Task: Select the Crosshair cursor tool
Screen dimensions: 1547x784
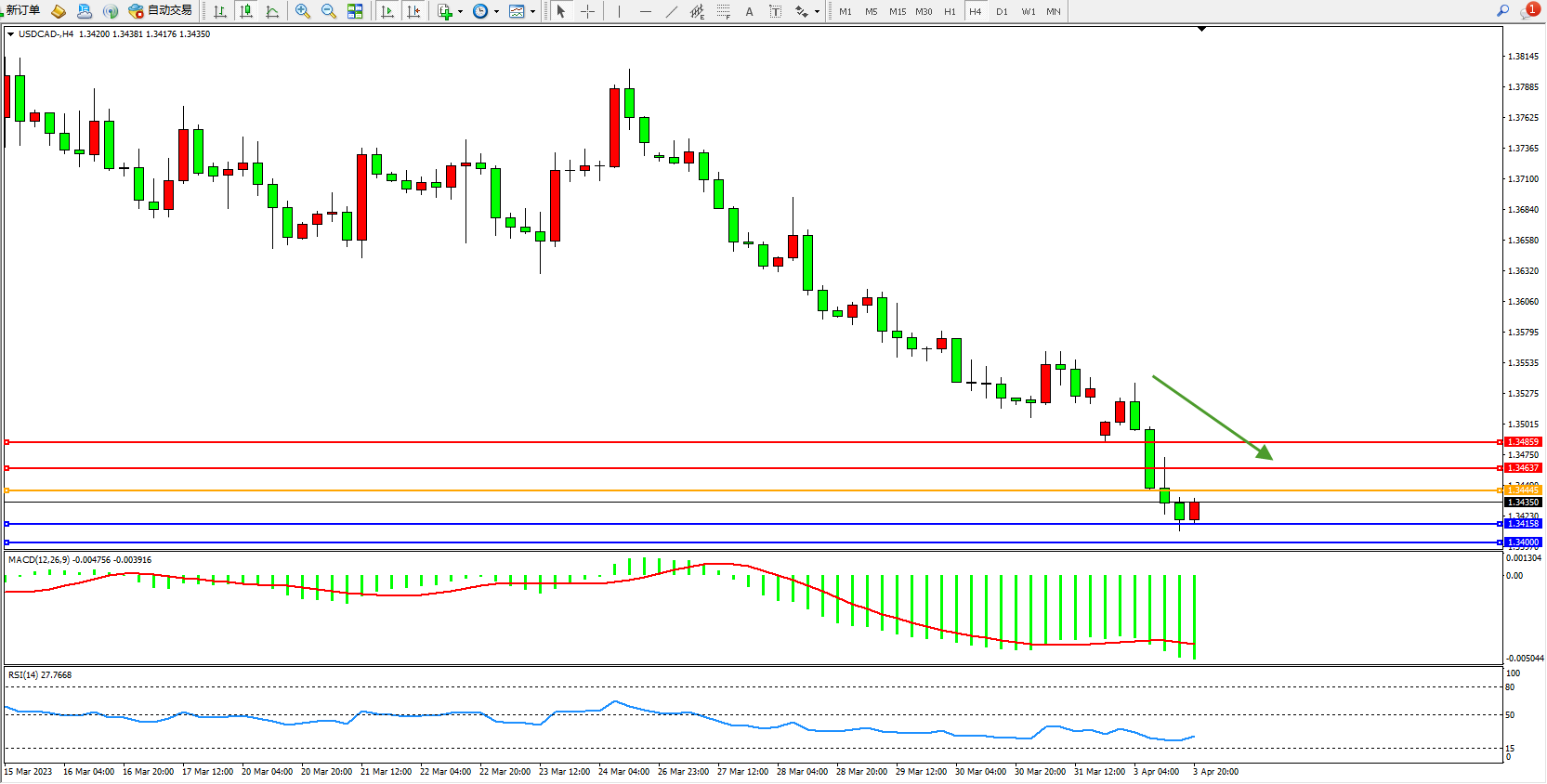Action: tap(587, 11)
